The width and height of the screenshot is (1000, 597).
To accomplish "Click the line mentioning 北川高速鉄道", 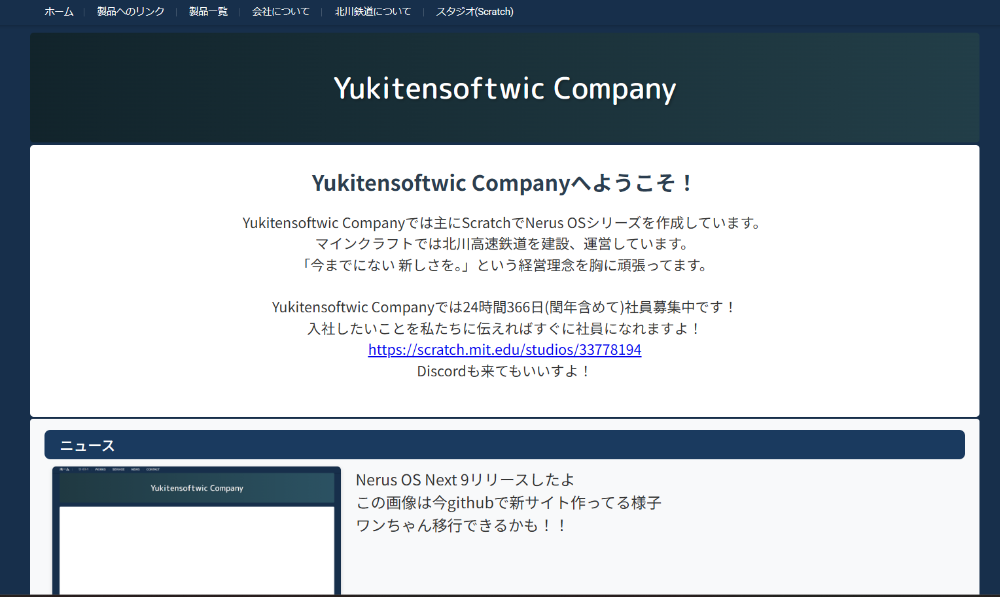I will tap(504, 244).
